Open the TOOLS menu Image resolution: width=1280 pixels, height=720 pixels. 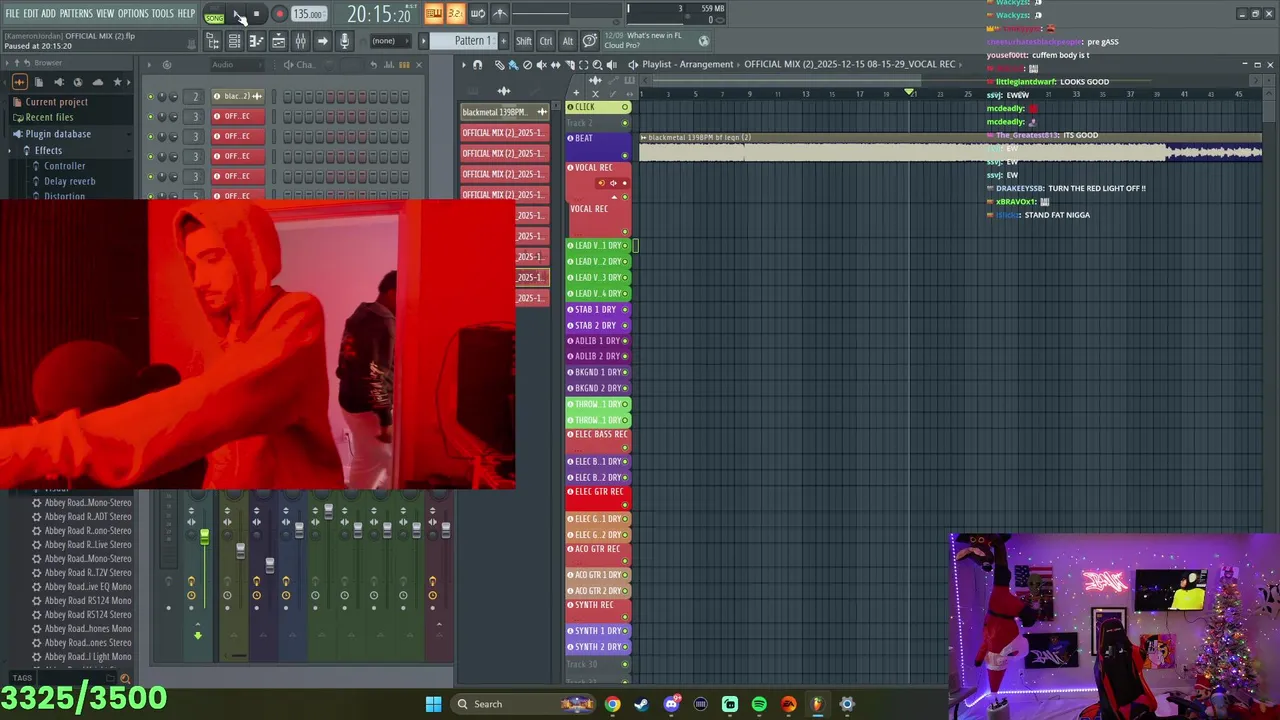[162, 13]
